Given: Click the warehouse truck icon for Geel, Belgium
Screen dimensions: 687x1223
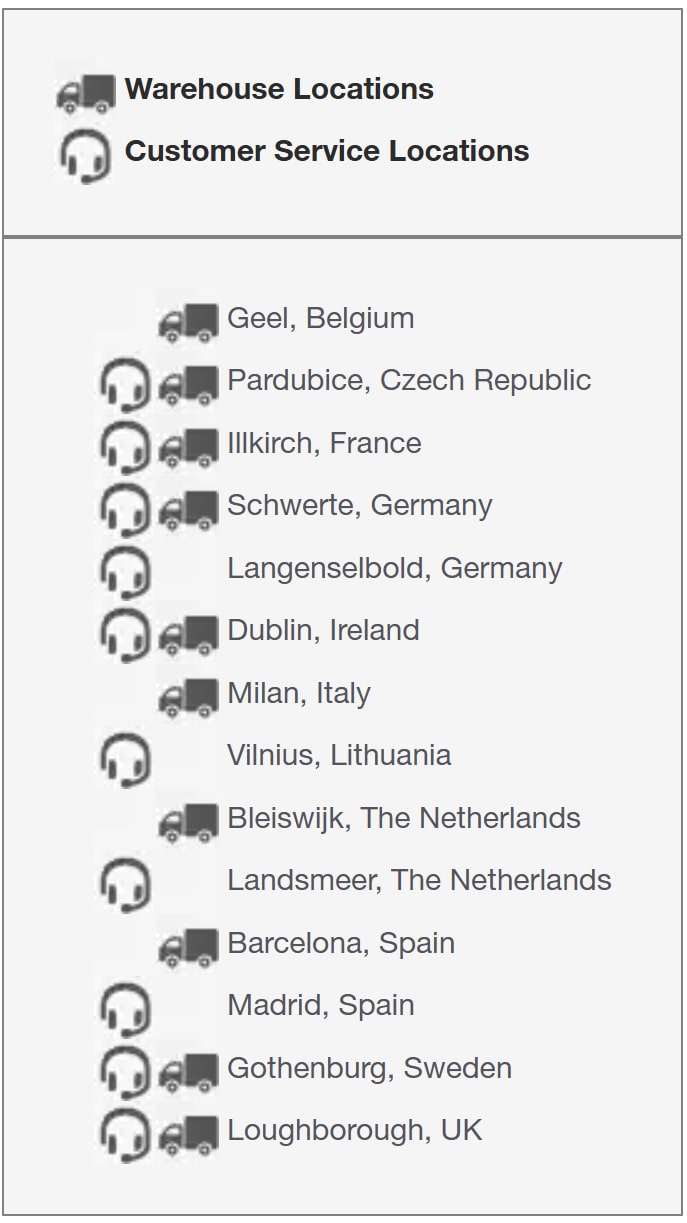Looking at the screenshot, I should point(188,322).
